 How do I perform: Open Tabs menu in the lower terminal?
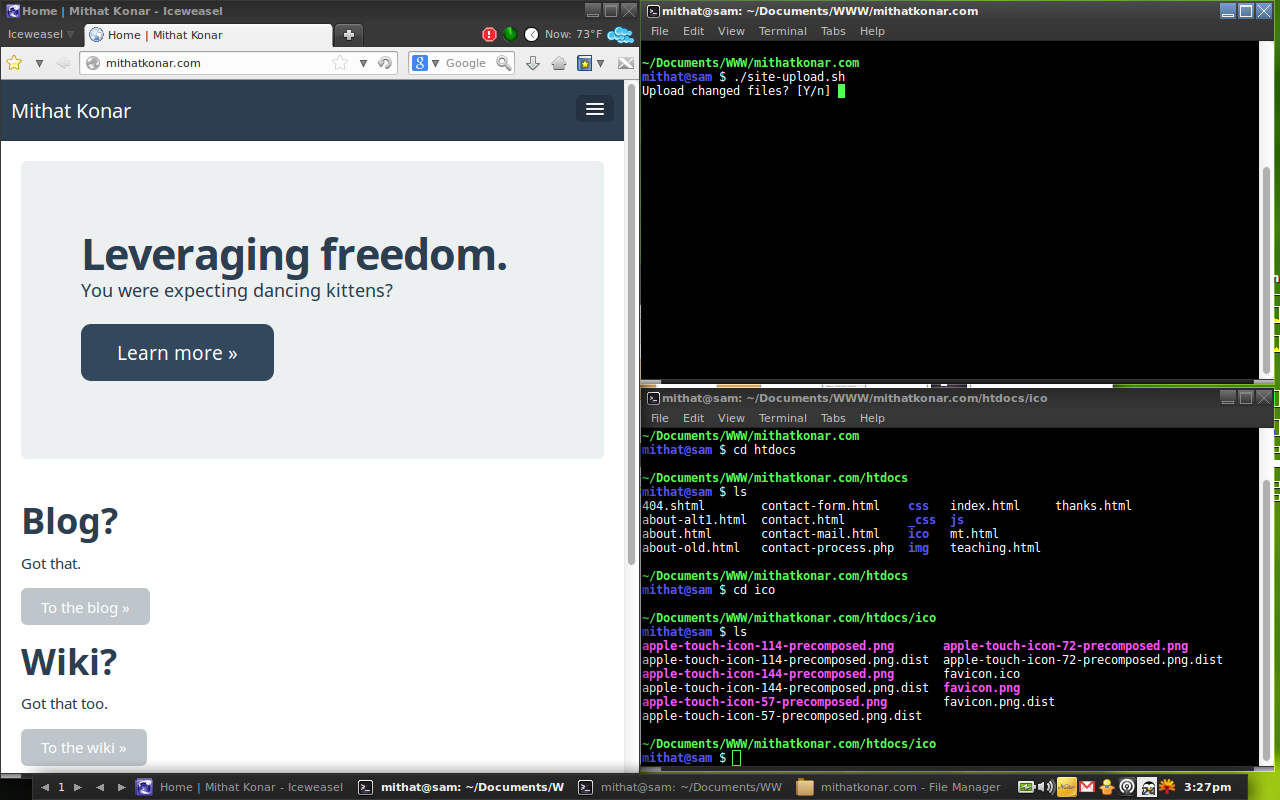[833, 418]
